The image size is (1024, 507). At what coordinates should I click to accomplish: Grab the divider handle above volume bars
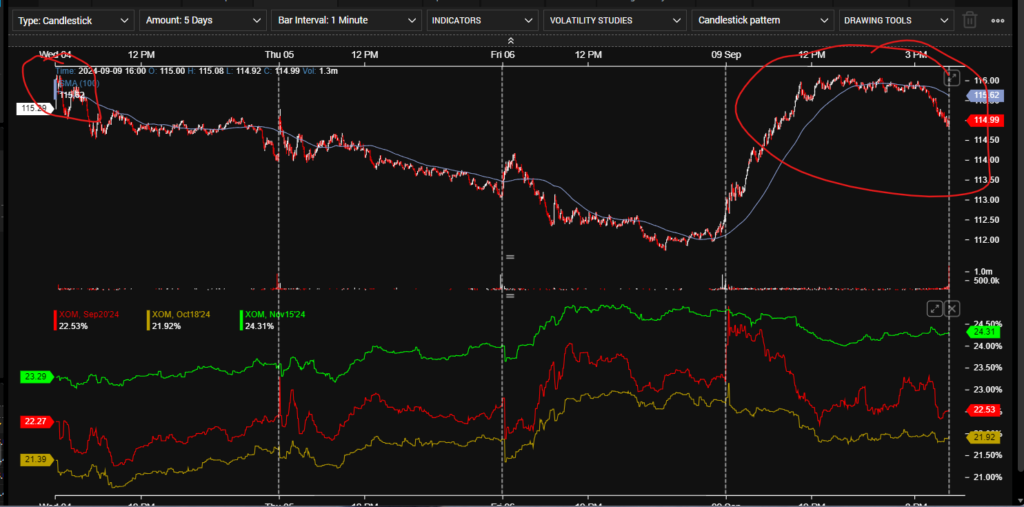click(510, 257)
